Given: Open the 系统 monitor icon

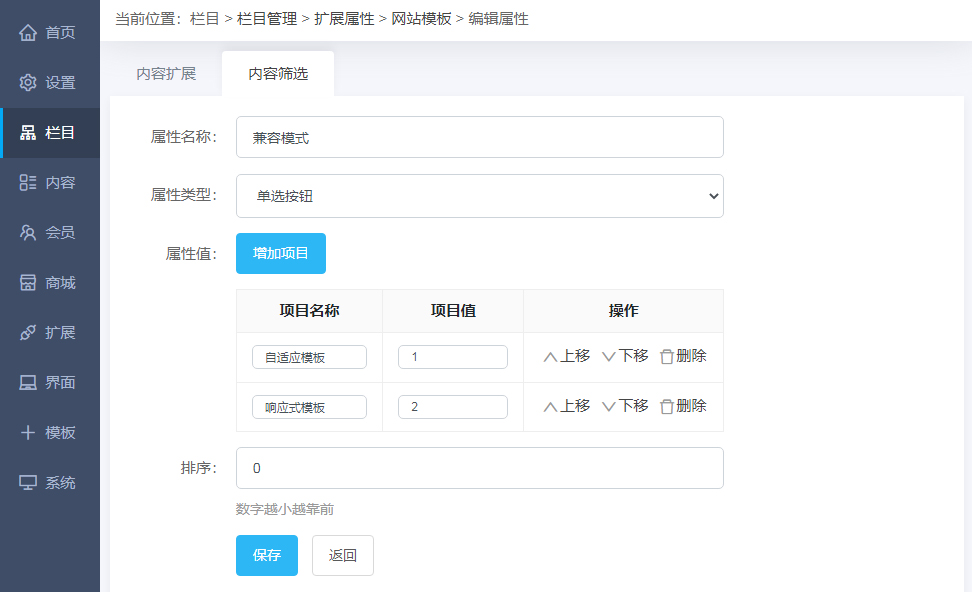Looking at the screenshot, I should 28,483.
